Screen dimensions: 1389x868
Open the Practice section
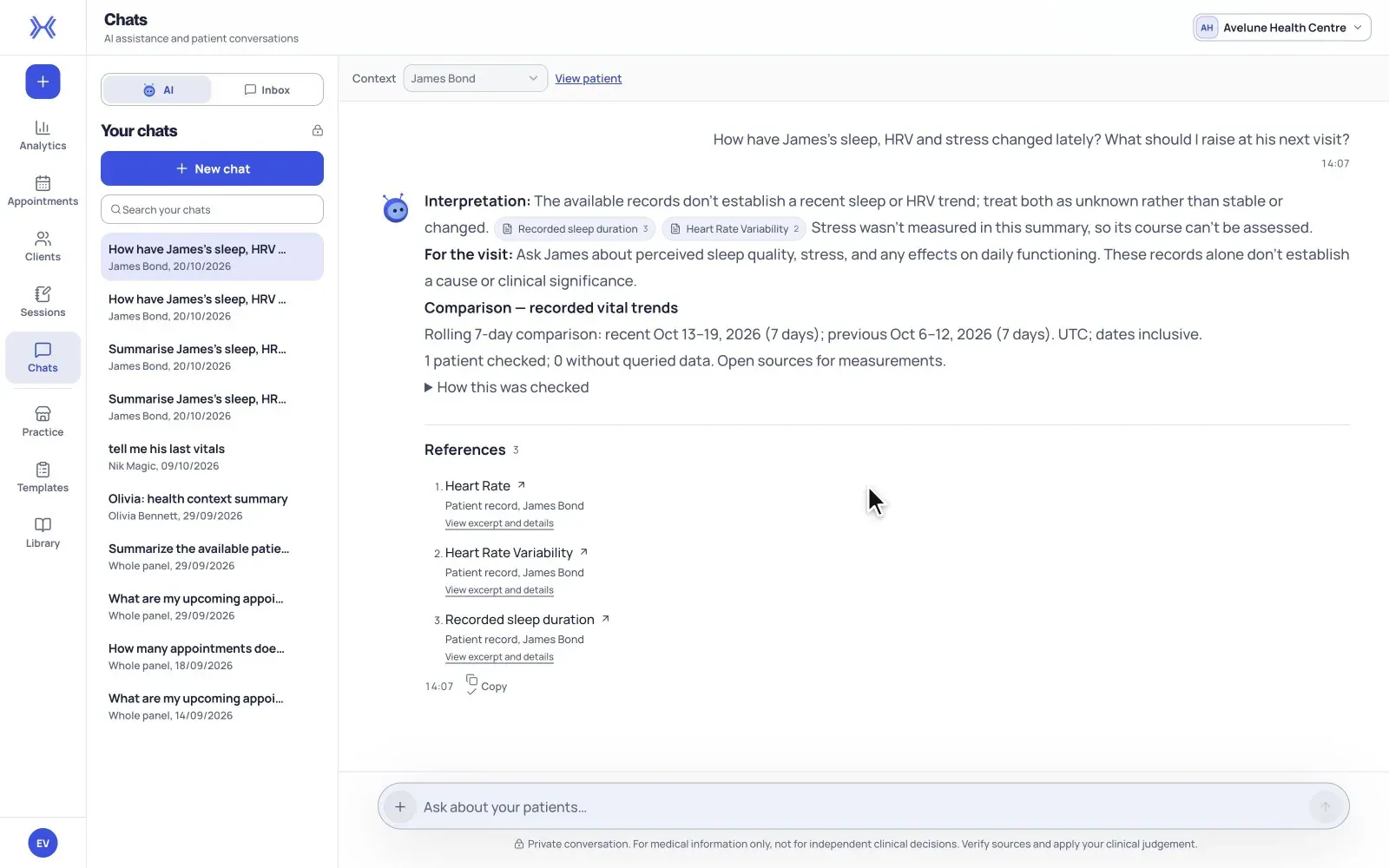43,422
